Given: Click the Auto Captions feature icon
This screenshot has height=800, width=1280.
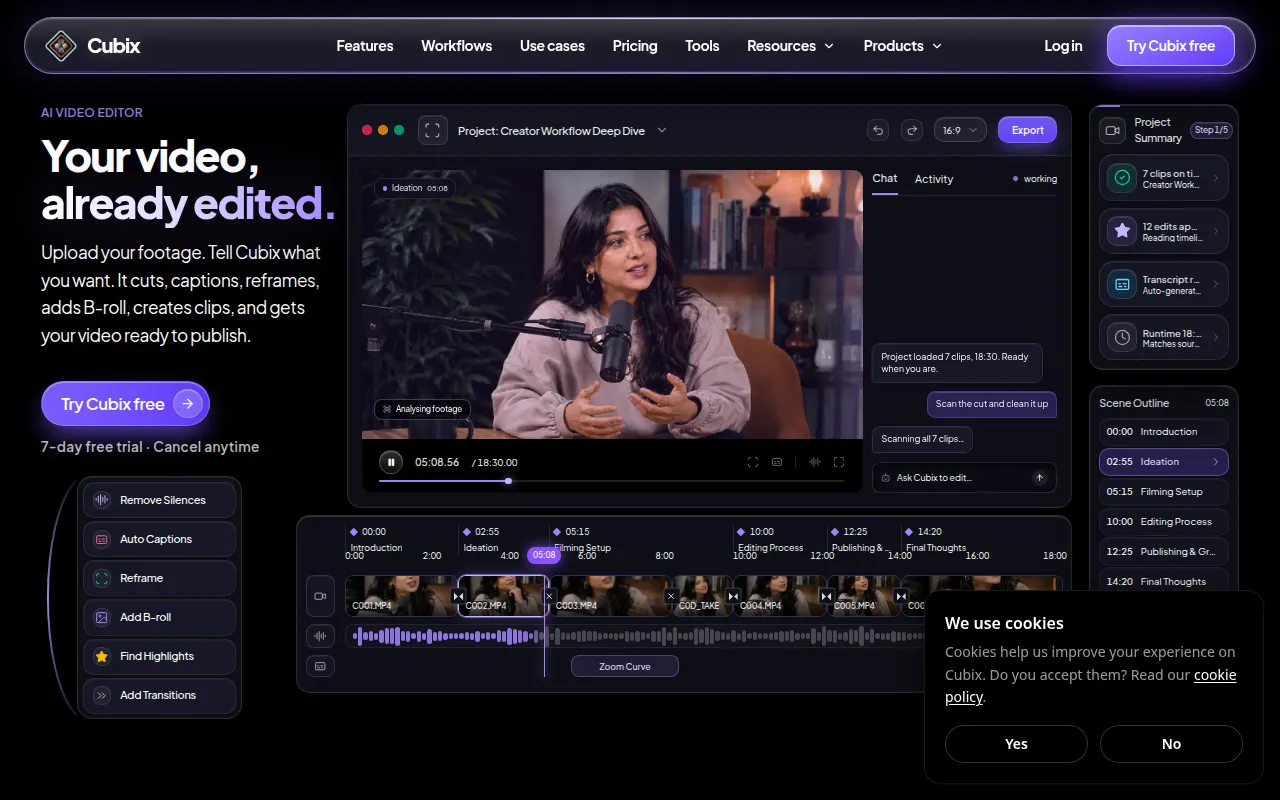Looking at the screenshot, I should (x=101, y=539).
